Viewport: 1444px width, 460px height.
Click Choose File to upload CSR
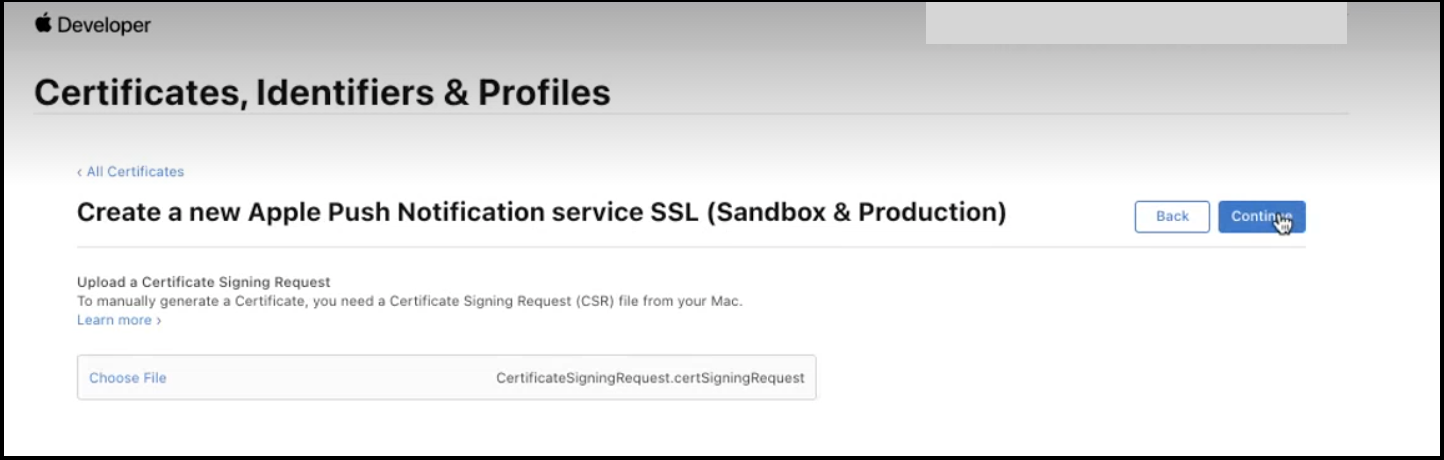pyautogui.click(x=128, y=378)
